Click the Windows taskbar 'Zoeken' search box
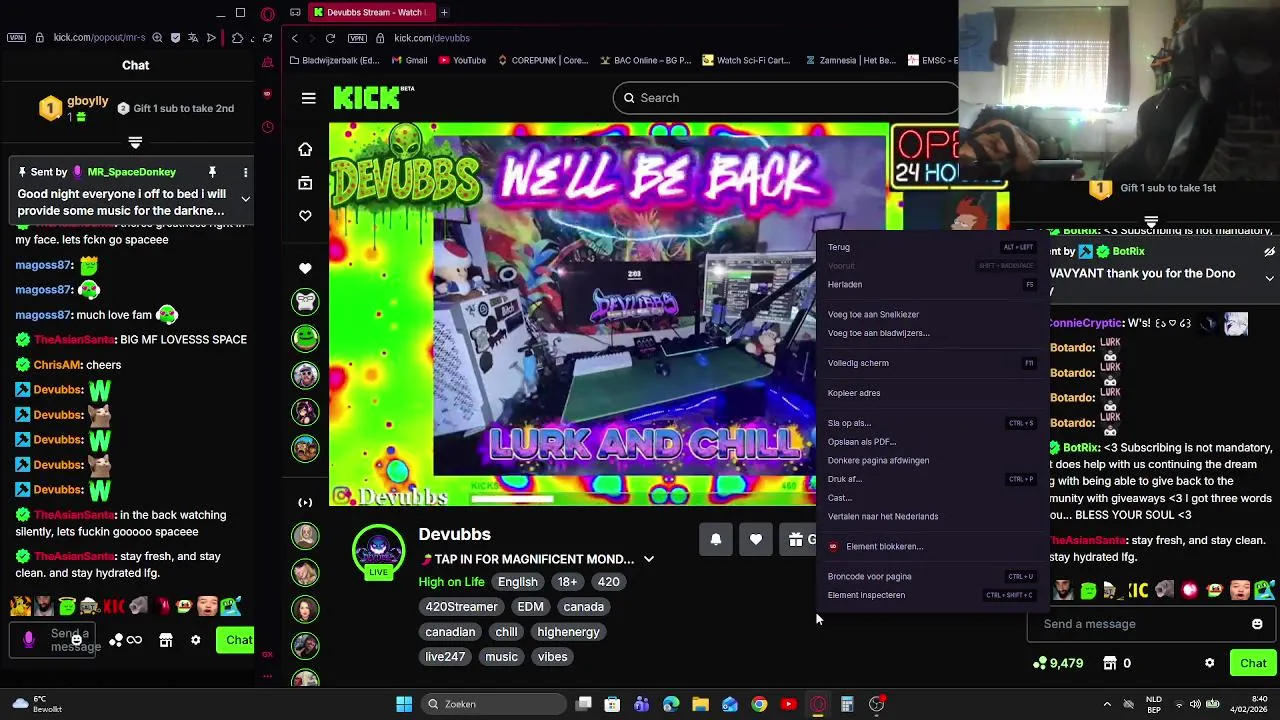Viewport: 1280px width, 720px height. (x=492, y=704)
